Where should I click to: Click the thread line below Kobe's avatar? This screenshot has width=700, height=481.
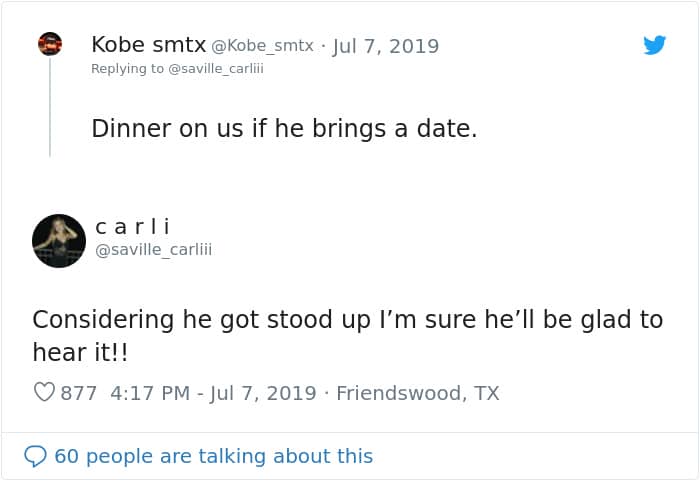(50, 110)
